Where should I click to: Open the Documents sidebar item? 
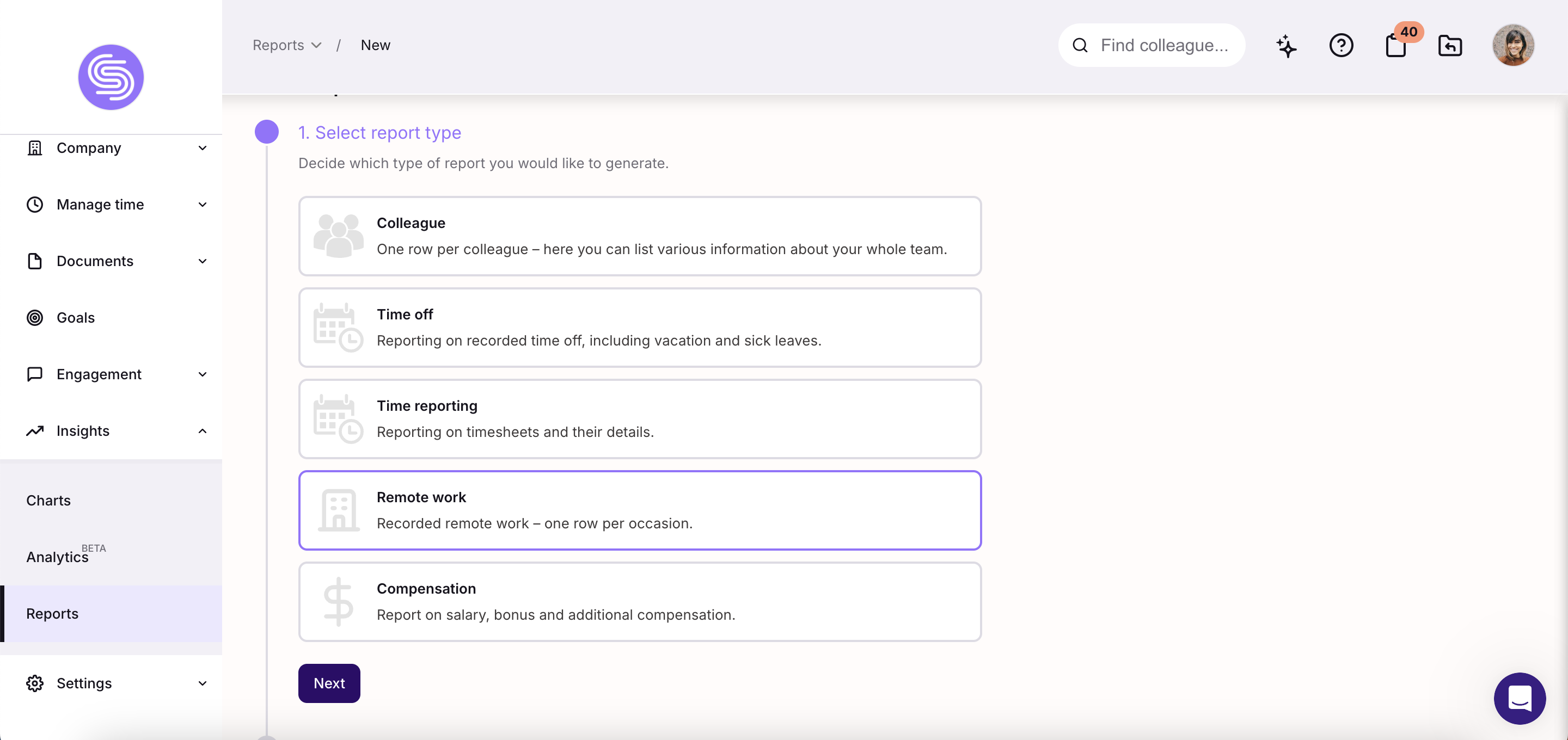tap(111, 261)
